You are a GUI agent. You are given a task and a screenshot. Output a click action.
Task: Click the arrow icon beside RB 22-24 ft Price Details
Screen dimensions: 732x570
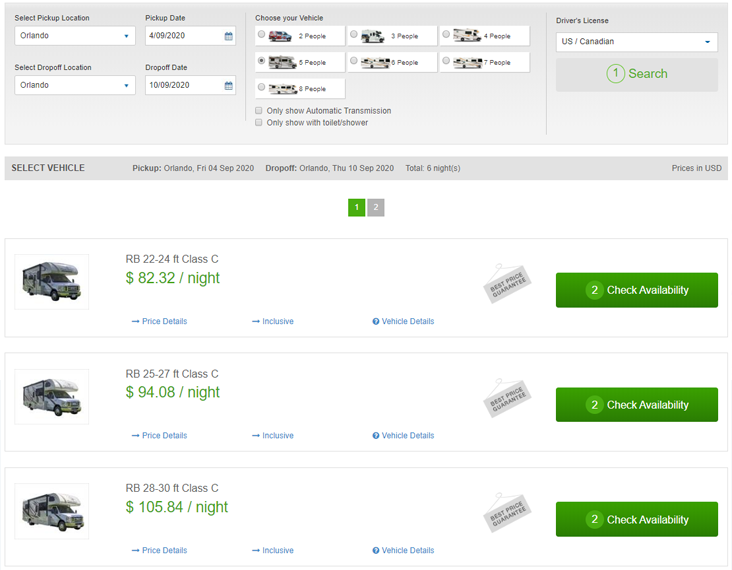tap(135, 322)
